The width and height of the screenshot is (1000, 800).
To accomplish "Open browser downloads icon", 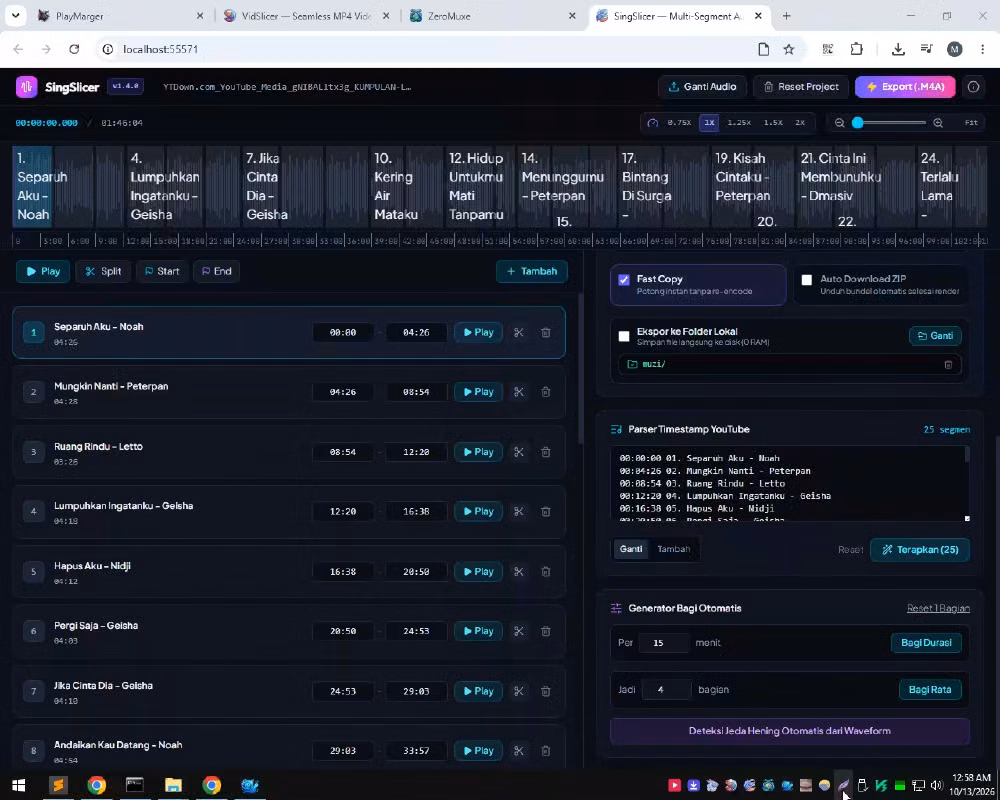I will tap(898, 49).
